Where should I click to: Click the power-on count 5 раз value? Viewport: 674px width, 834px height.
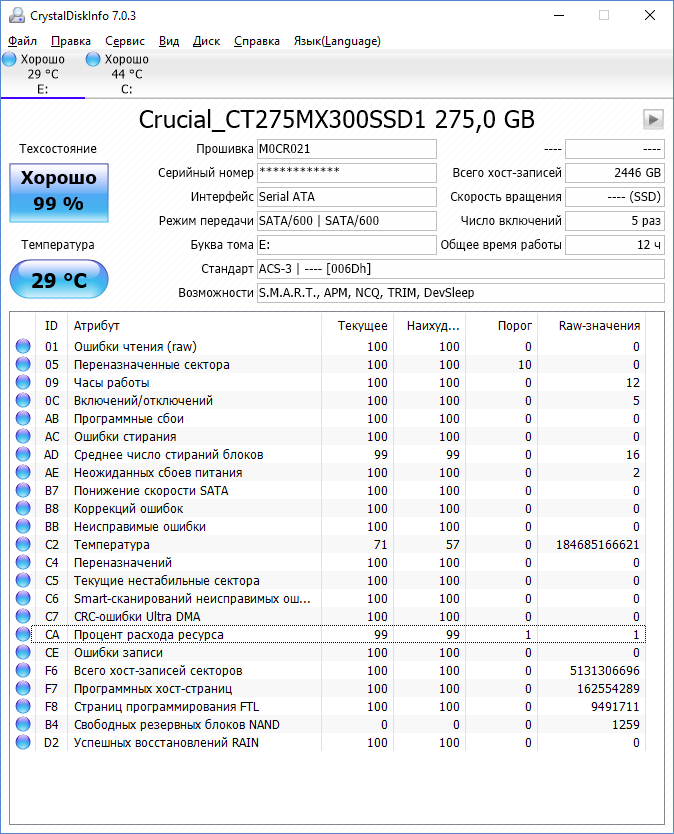pos(614,221)
